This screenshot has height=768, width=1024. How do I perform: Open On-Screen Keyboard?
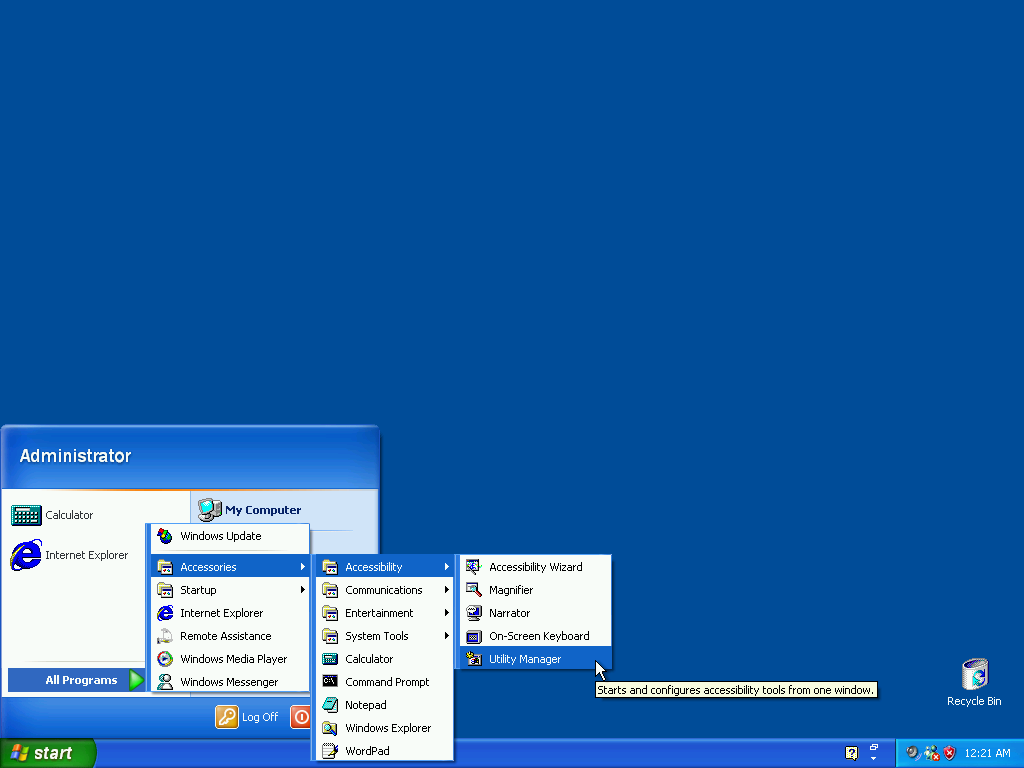pos(538,636)
